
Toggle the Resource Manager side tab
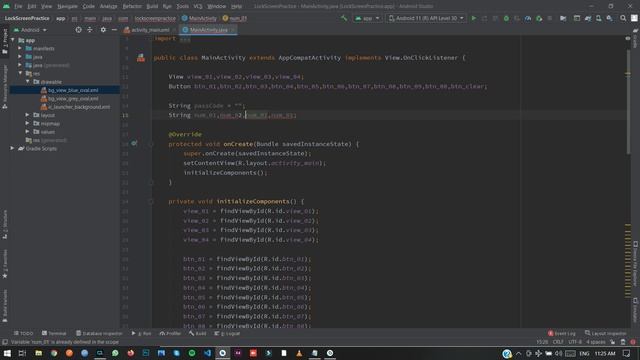coord(5,87)
